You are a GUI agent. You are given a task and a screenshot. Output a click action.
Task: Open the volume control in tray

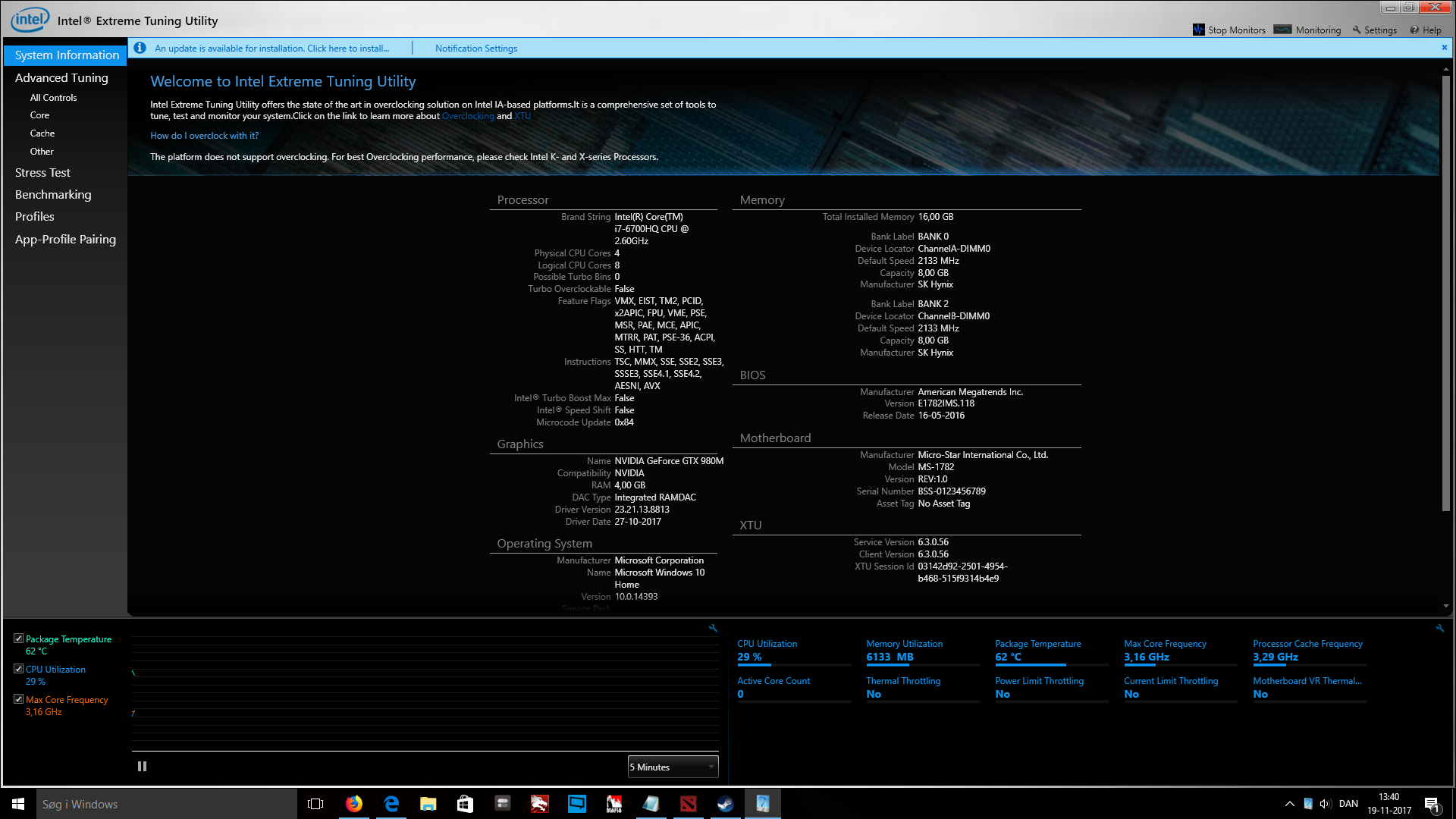tap(1326, 804)
